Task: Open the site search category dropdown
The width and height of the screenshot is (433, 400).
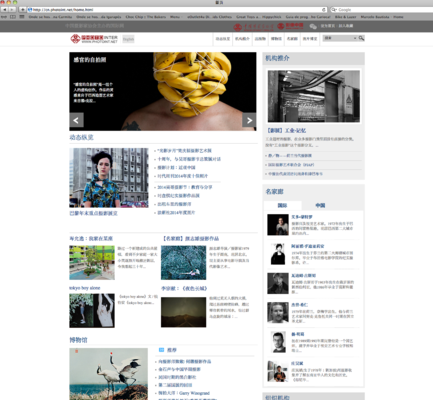Action: pos(340,38)
